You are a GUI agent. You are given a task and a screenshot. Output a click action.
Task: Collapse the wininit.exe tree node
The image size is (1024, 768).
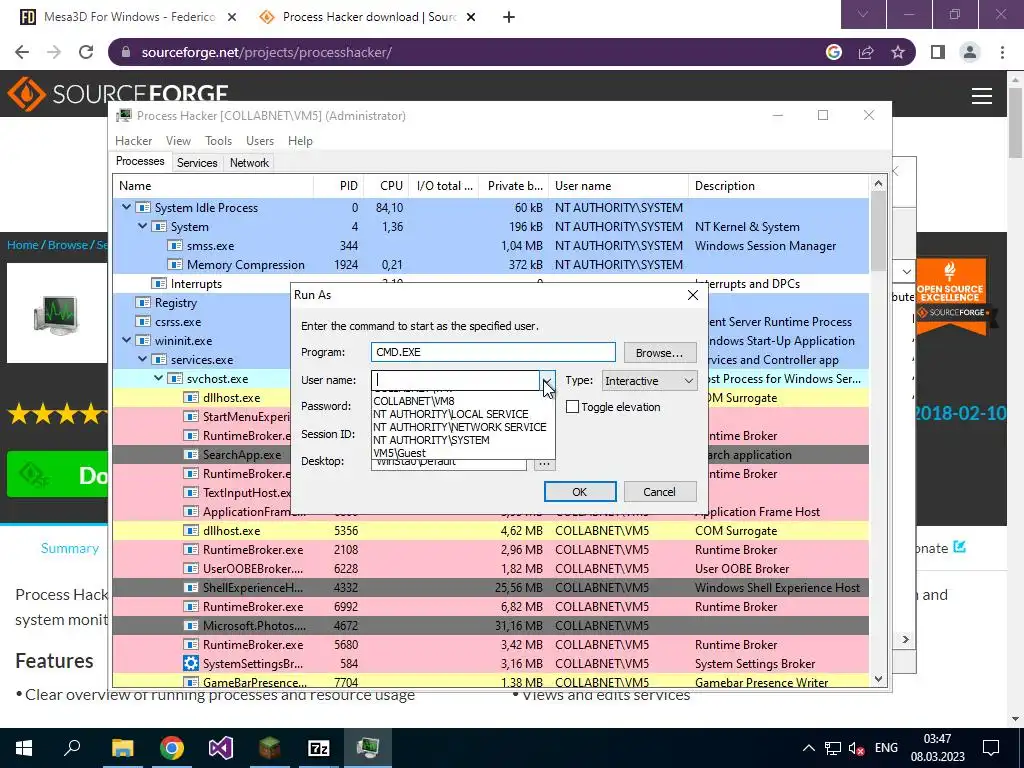coord(126,340)
